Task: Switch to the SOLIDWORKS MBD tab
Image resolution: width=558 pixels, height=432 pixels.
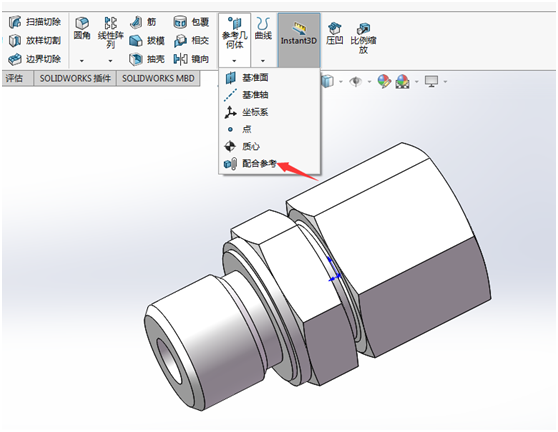Action: pos(158,78)
